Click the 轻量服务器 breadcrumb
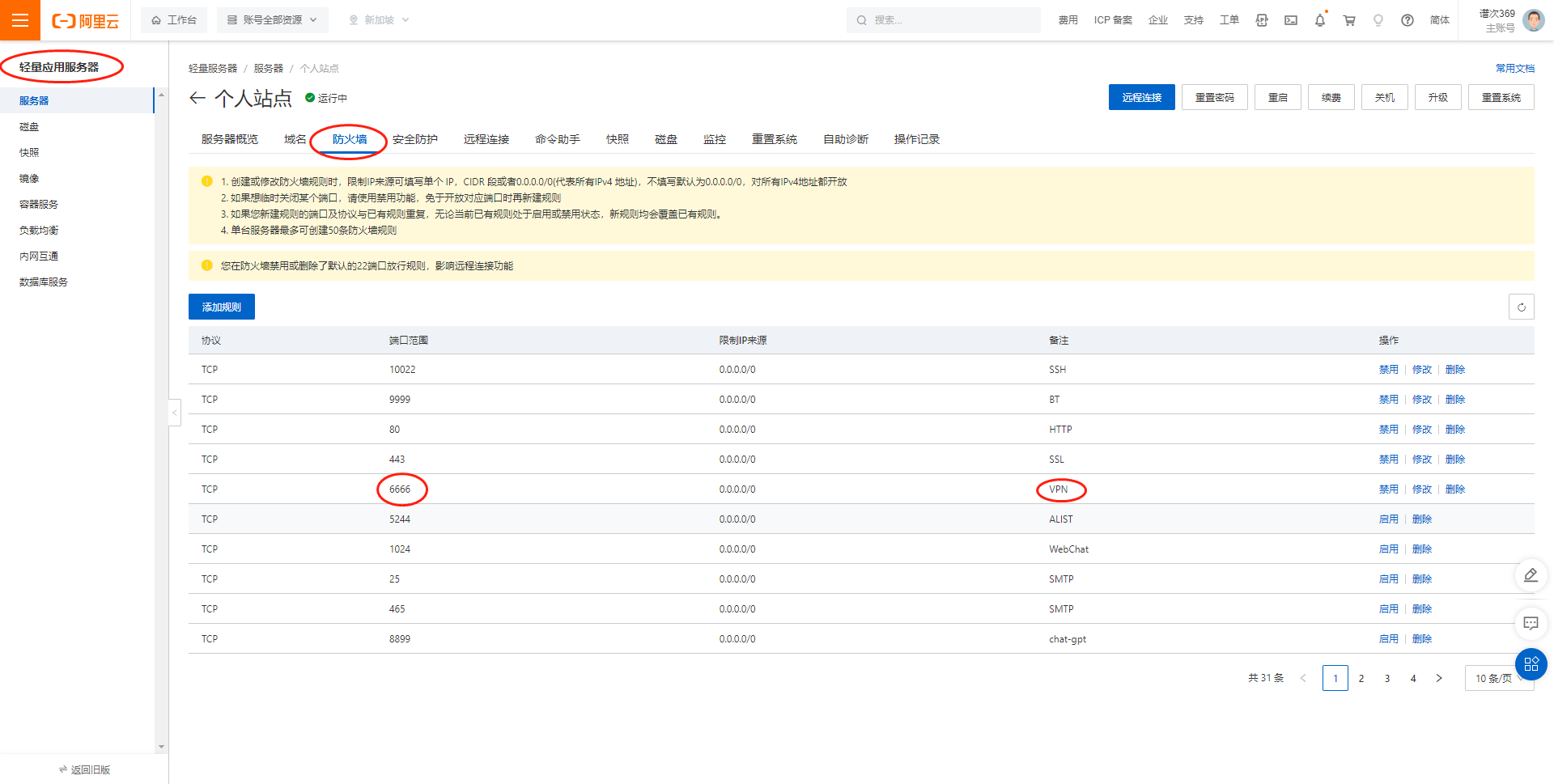 pyautogui.click(x=213, y=68)
